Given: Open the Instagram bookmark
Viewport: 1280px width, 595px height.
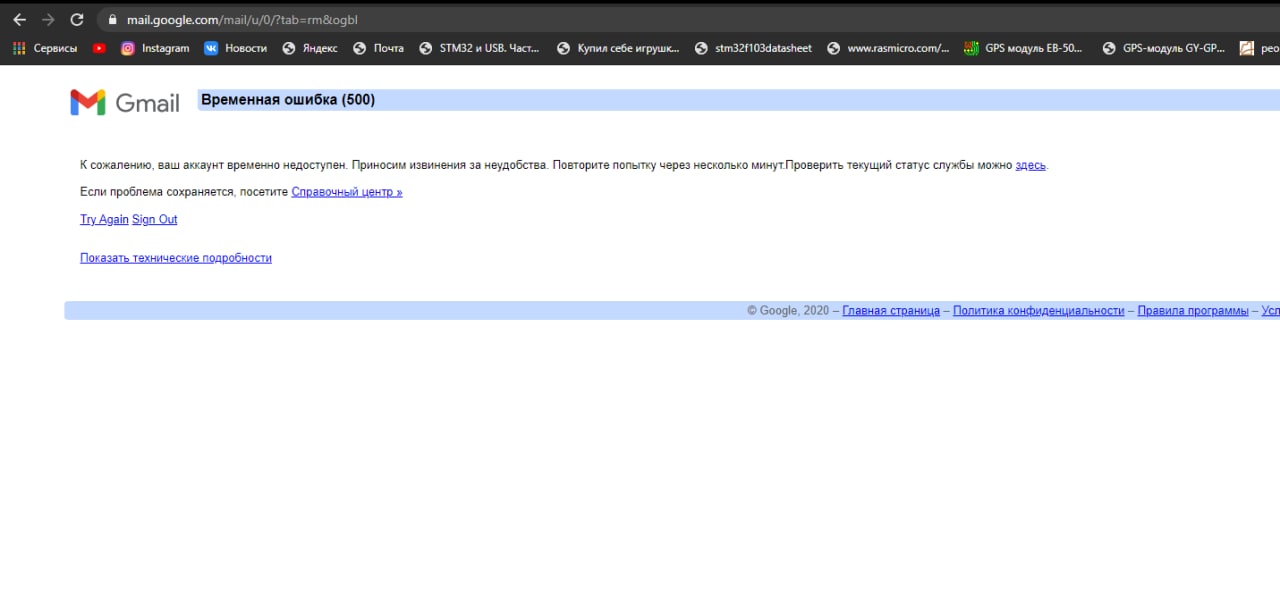Looking at the screenshot, I should click(x=155, y=48).
